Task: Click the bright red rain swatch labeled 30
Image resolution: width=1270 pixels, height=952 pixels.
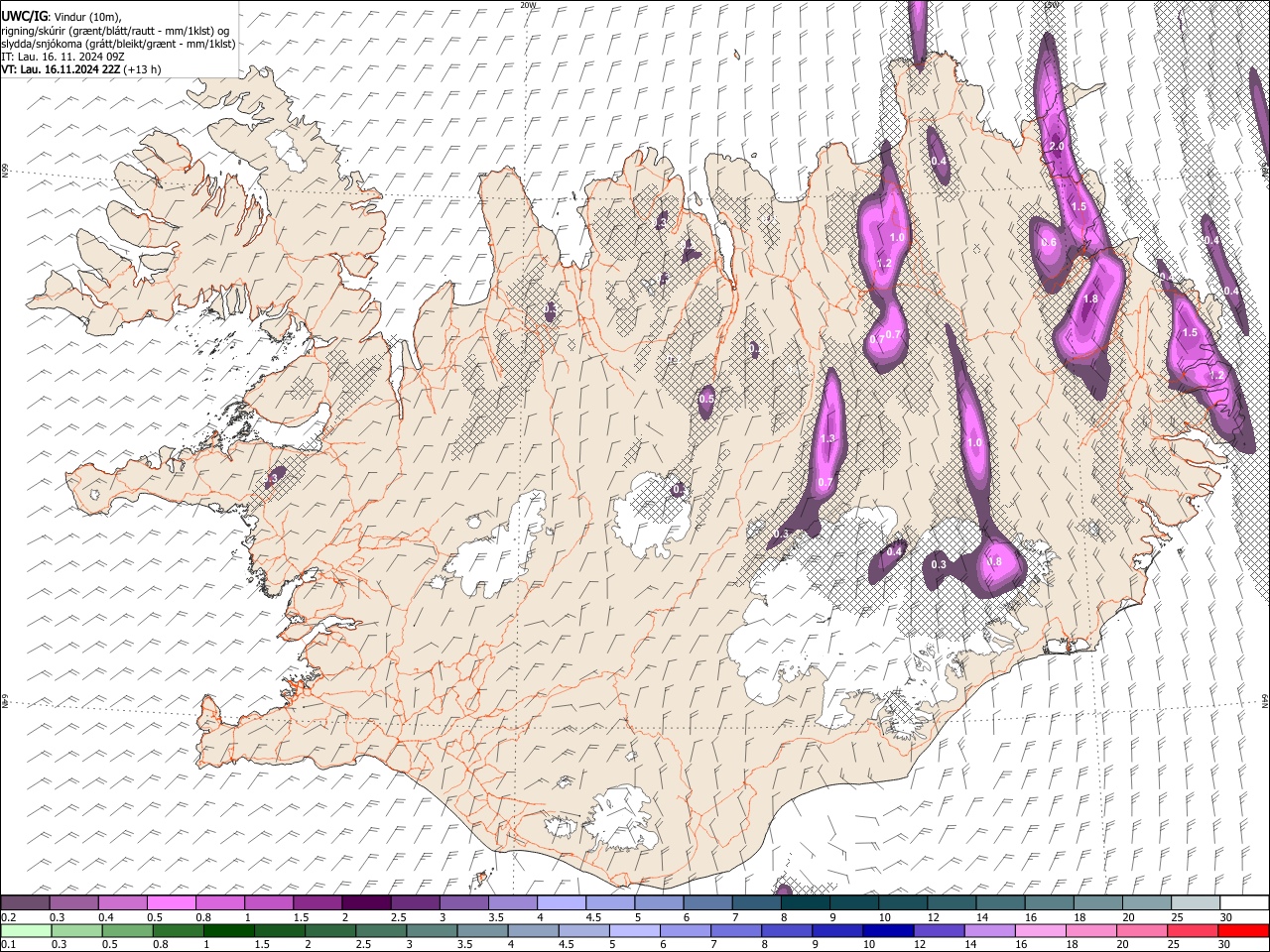Action: 1243,930
